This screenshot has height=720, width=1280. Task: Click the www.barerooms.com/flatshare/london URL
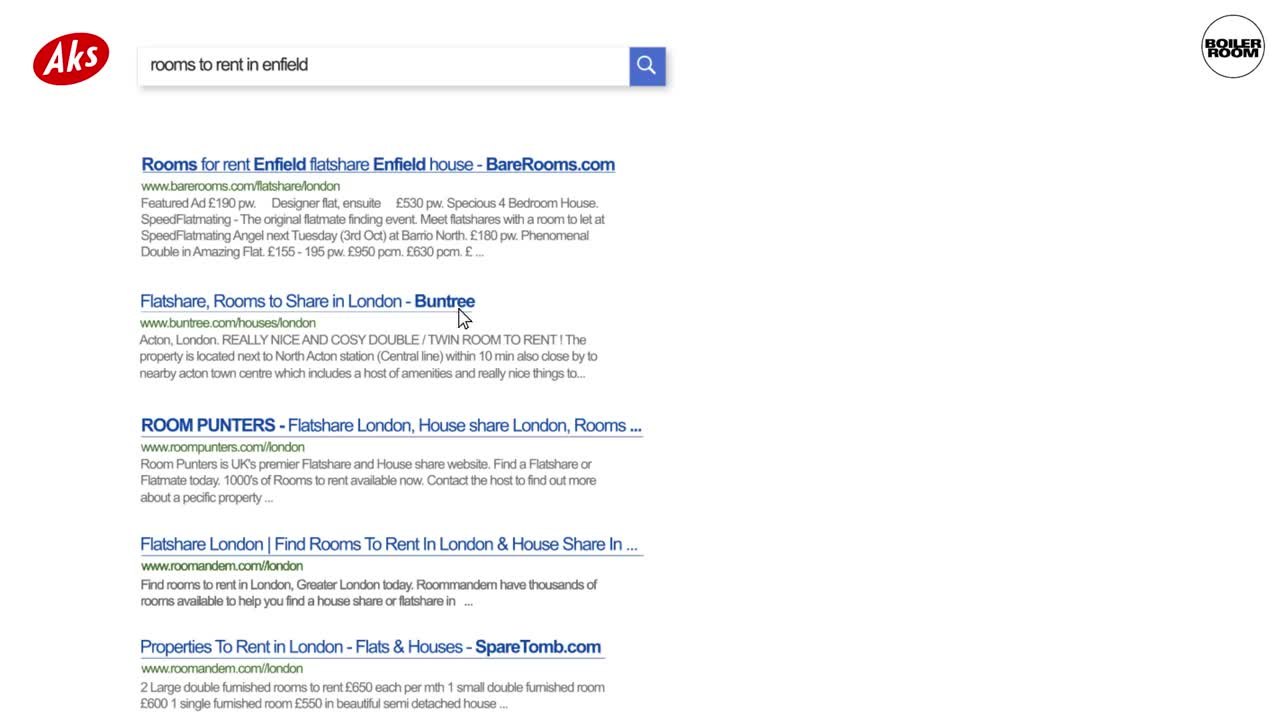pos(240,186)
